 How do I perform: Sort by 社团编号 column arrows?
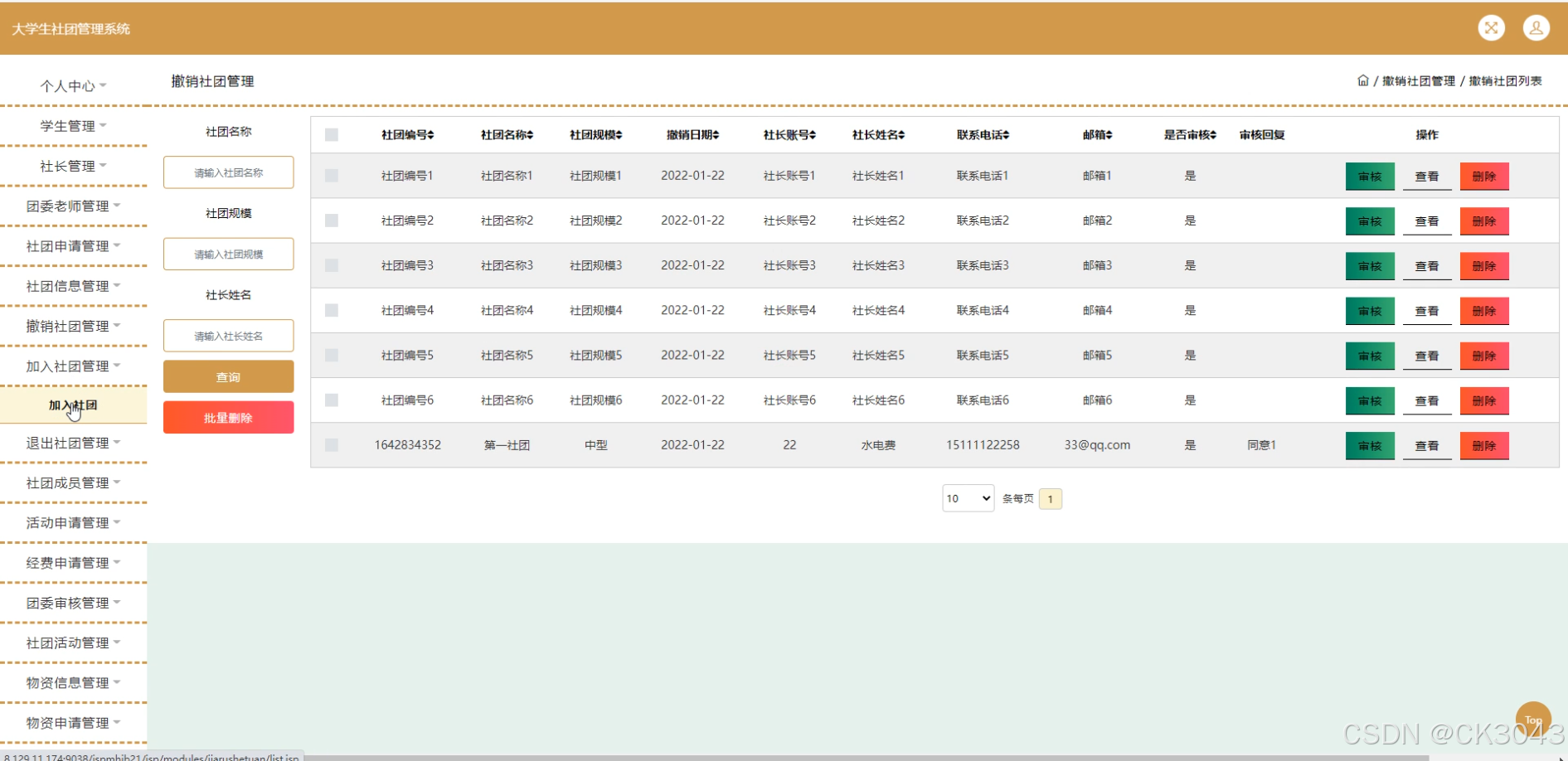click(430, 135)
